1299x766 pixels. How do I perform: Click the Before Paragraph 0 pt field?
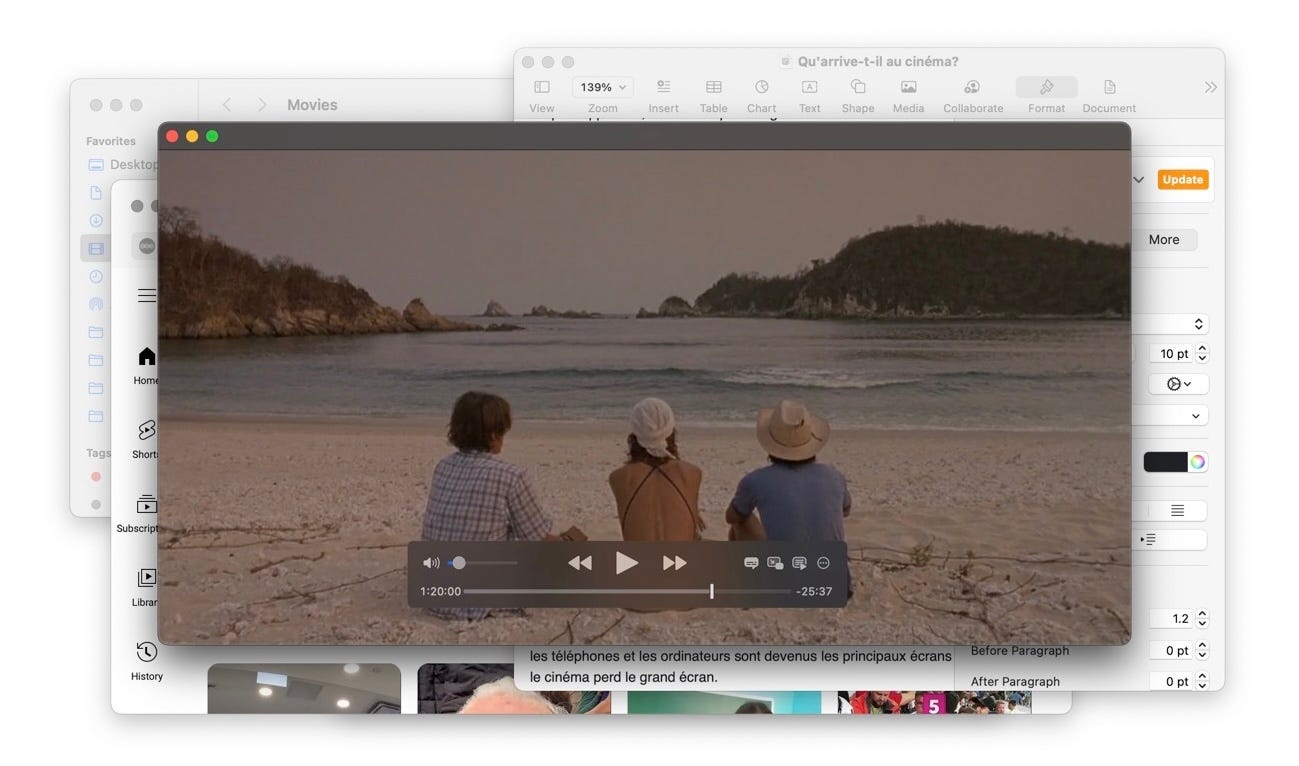click(x=1171, y=650)
